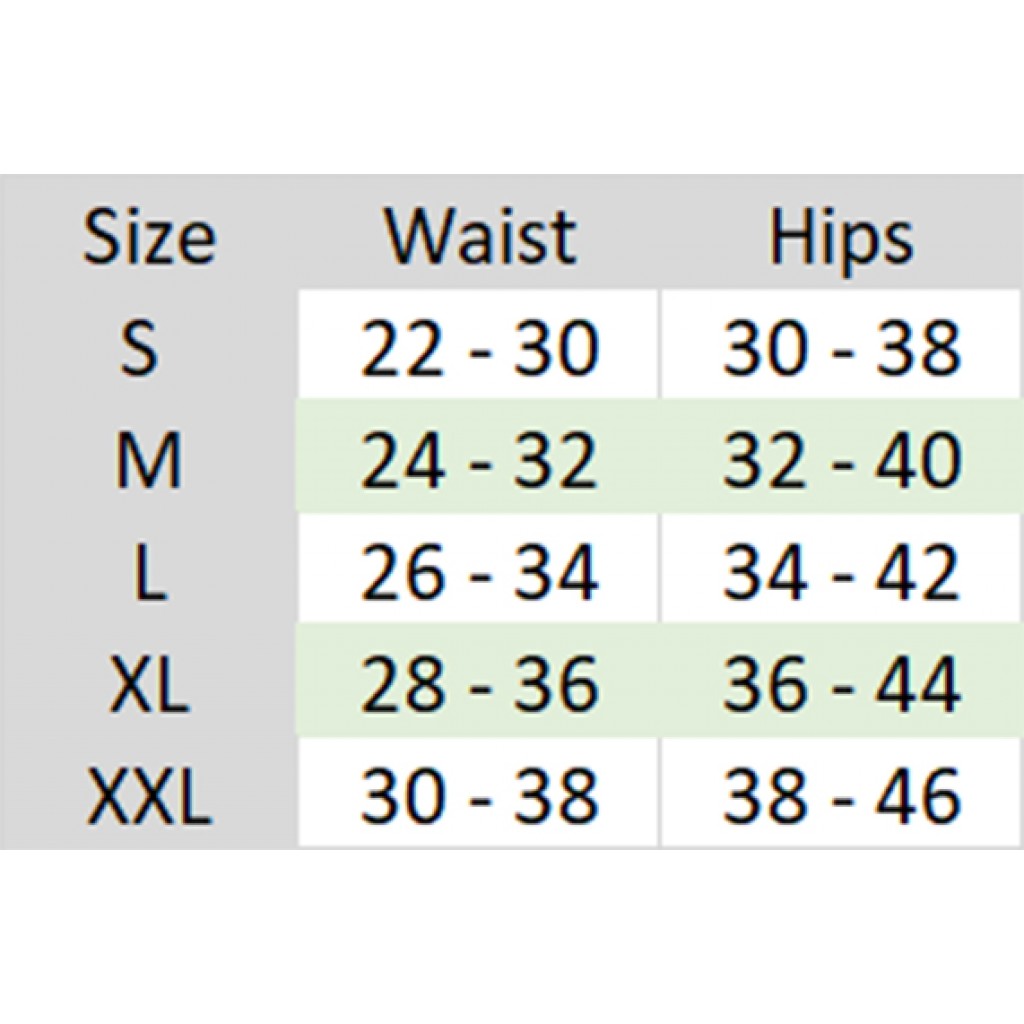Click the Size column header
This screenshot has height=1024, width=1024.
coord(148,238)
